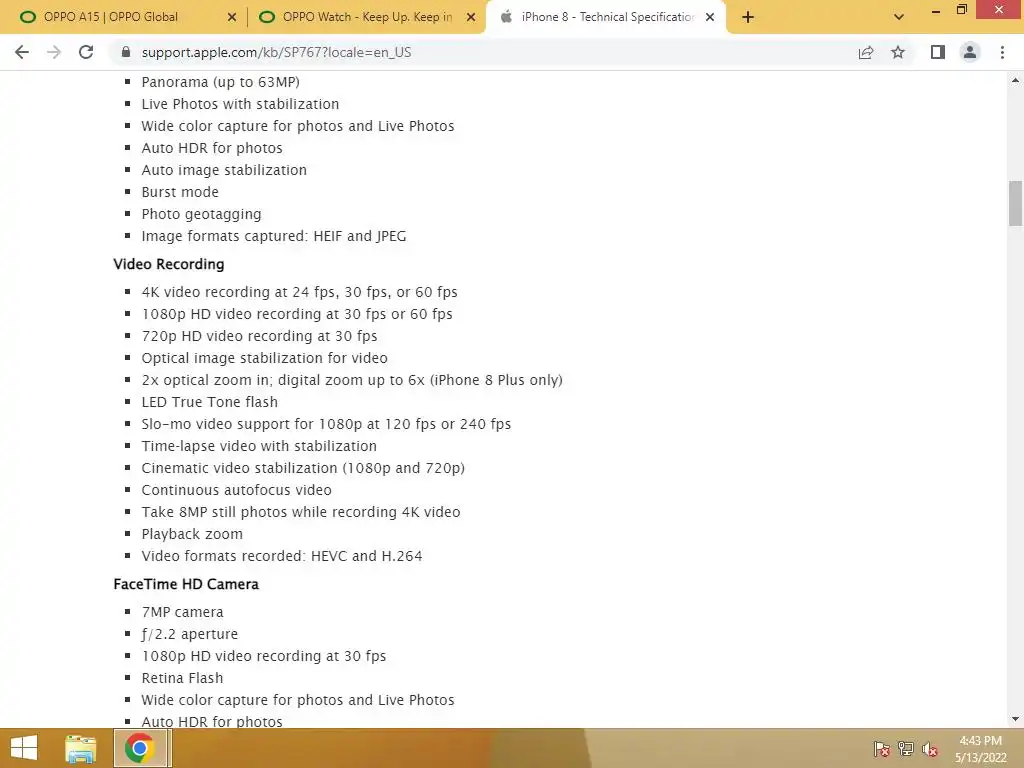Open File Explorer from taskbar
The width and height of the screenshot is (1024, 768).
81,748
